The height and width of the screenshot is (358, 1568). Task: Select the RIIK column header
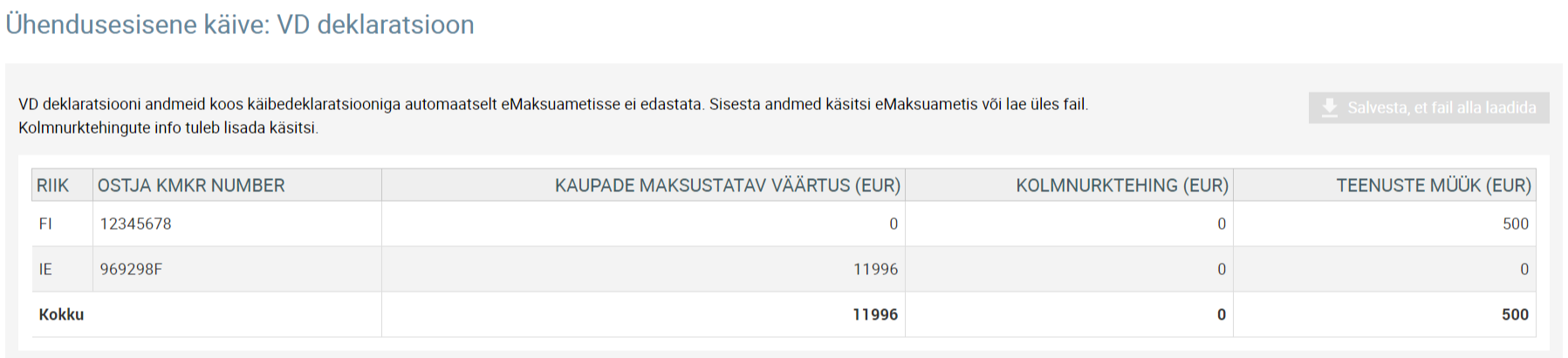click(x=52, y=185)
